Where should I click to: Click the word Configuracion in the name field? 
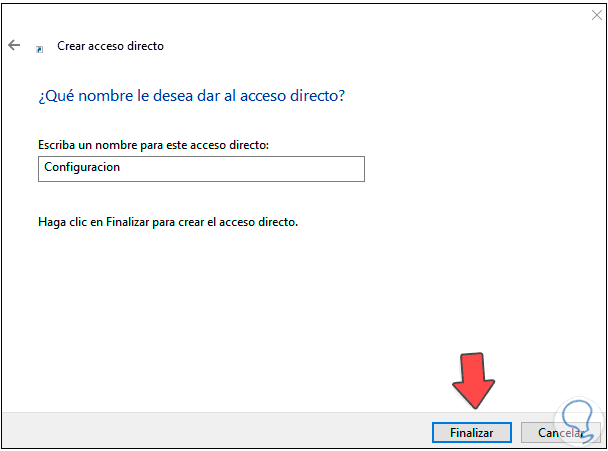81,168
